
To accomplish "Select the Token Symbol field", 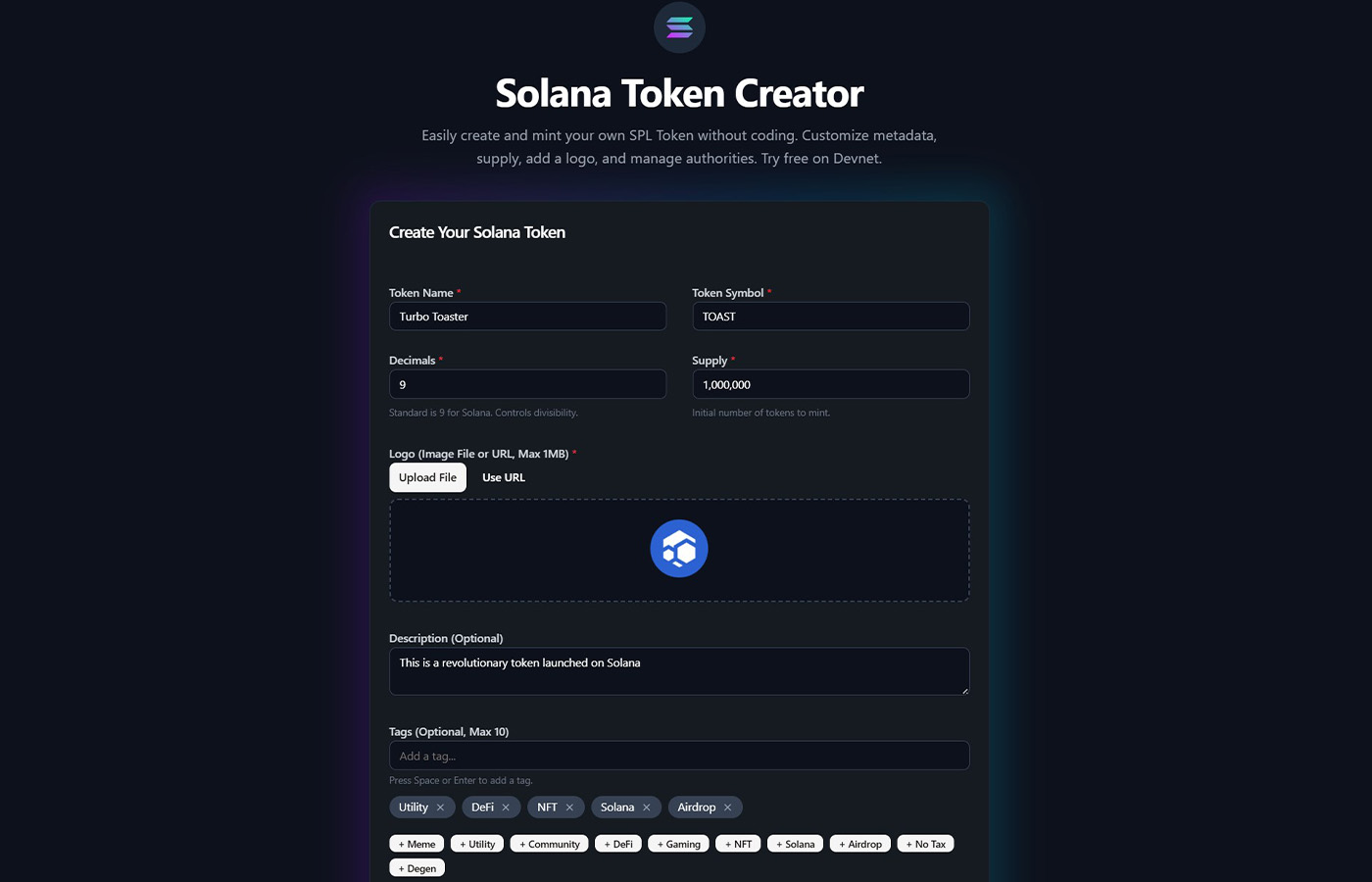I will [x=830, y=316].
